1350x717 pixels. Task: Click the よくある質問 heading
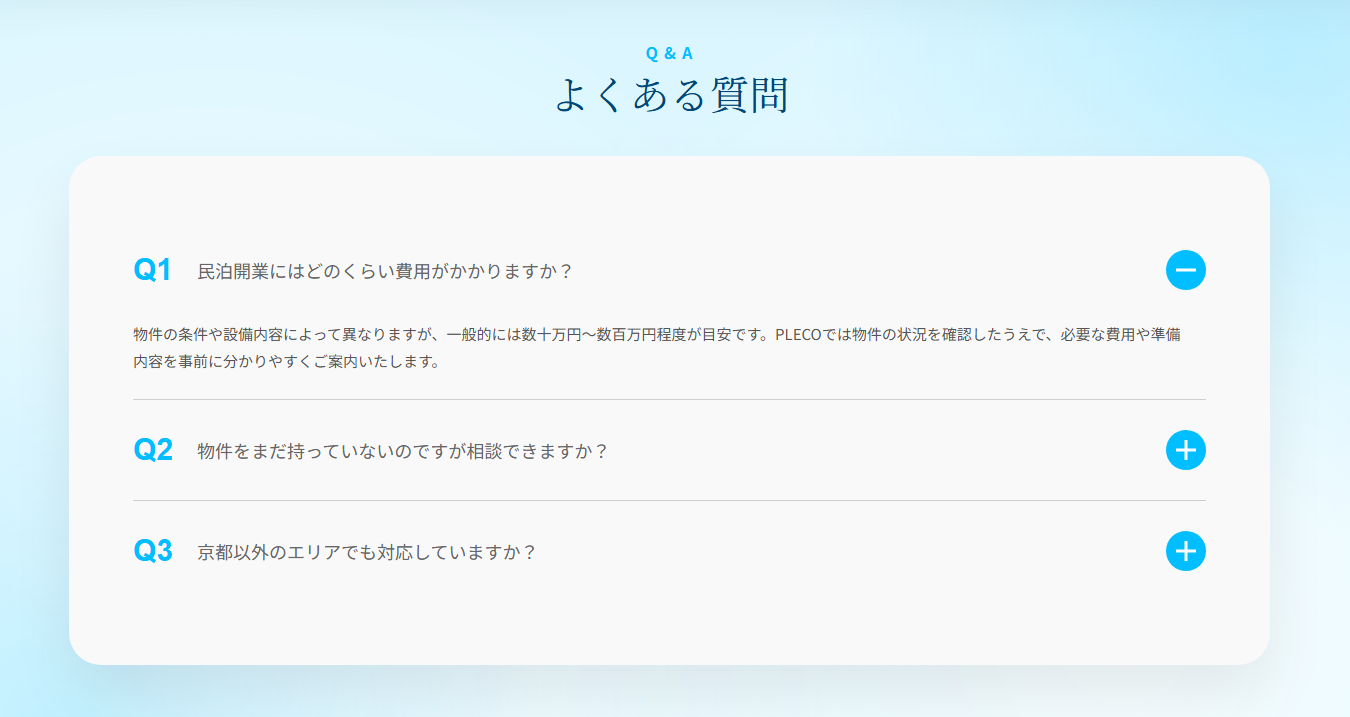click(670, 95)
